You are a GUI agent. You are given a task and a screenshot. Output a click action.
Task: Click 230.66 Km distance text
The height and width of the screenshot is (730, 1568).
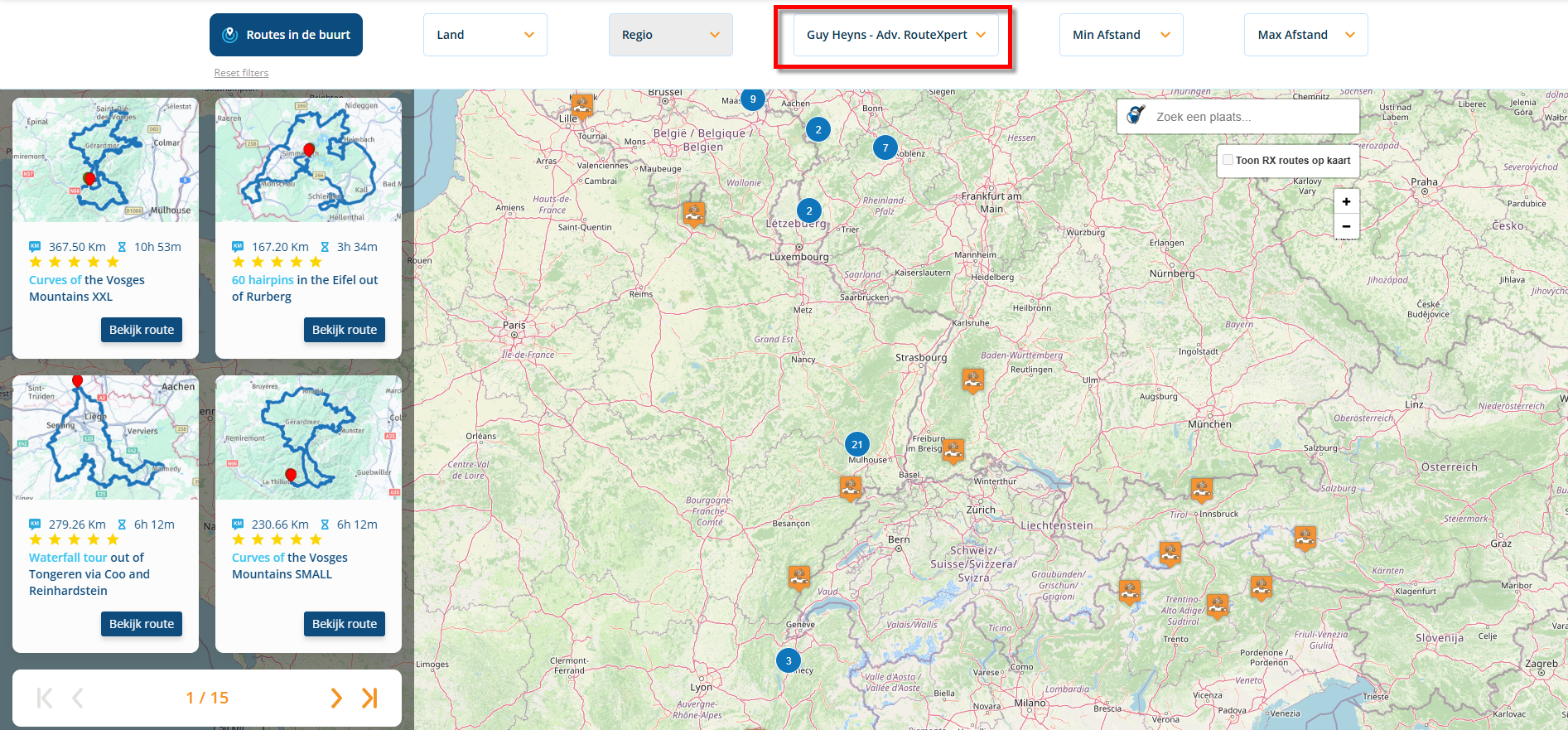pos(280,525)
